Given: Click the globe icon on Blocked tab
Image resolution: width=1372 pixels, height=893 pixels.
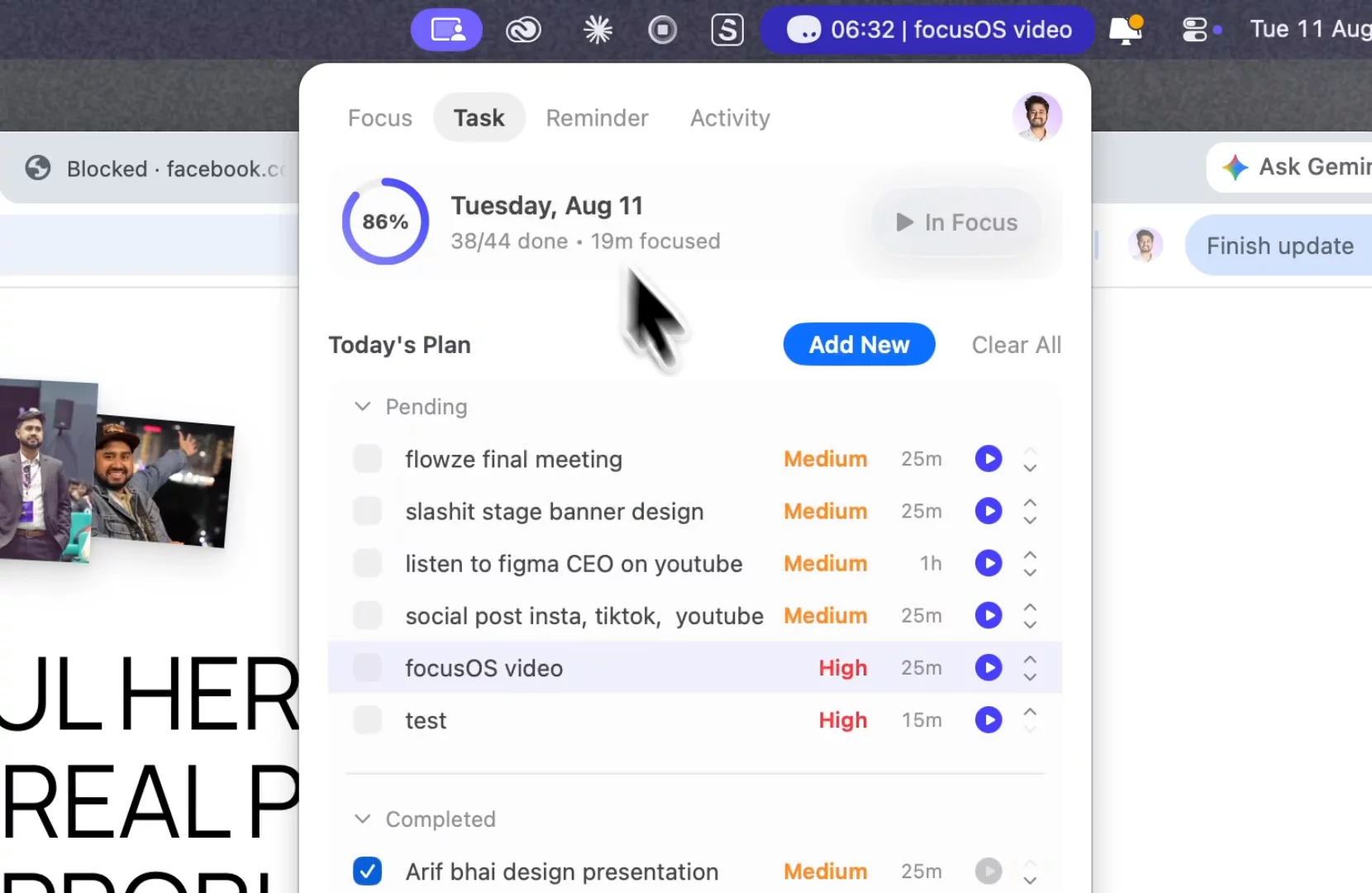Looking at the screenshot, I should coord(37,168).
